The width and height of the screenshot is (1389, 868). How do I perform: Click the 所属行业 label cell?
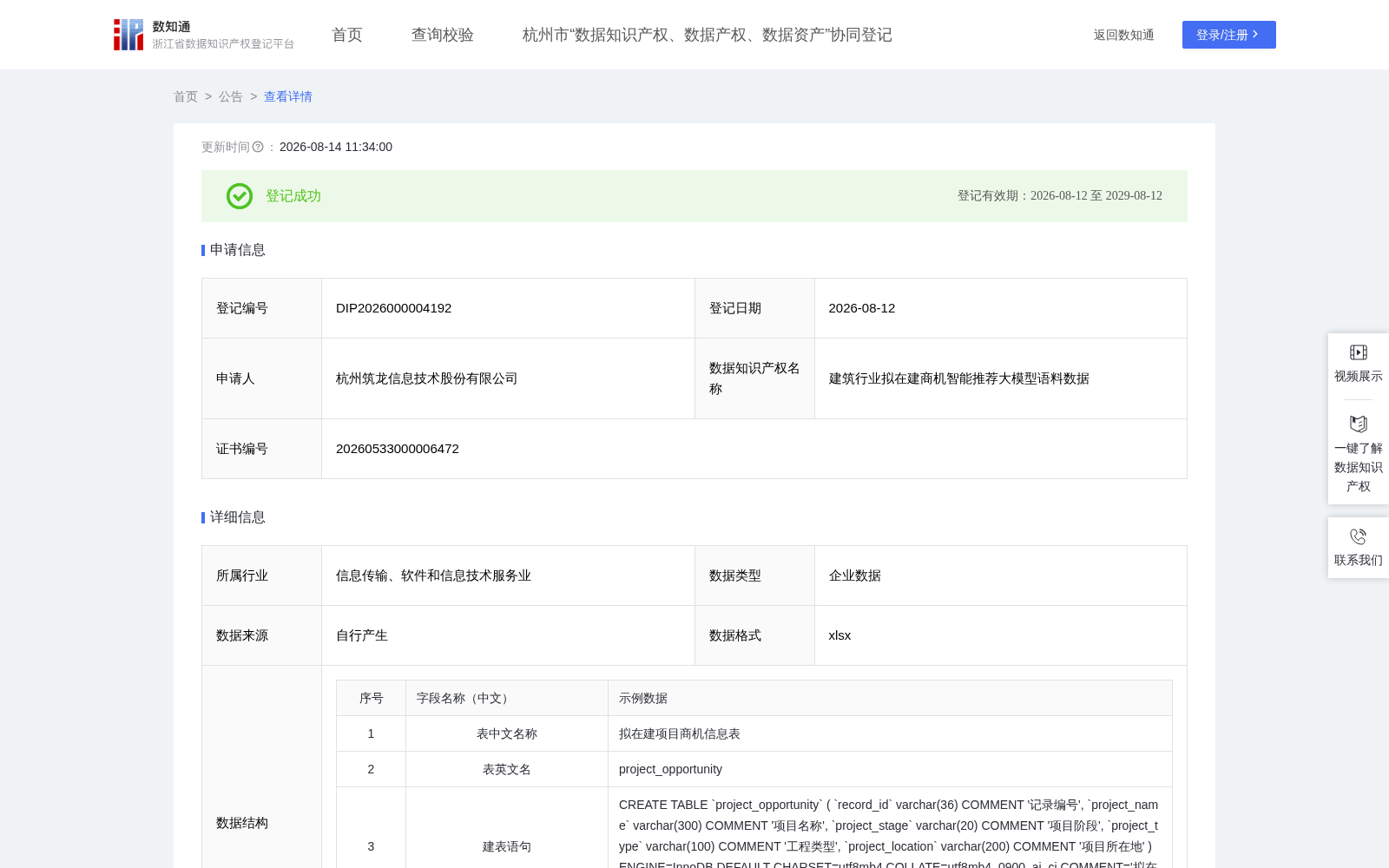pyautogui.click(x=262, y=575)
